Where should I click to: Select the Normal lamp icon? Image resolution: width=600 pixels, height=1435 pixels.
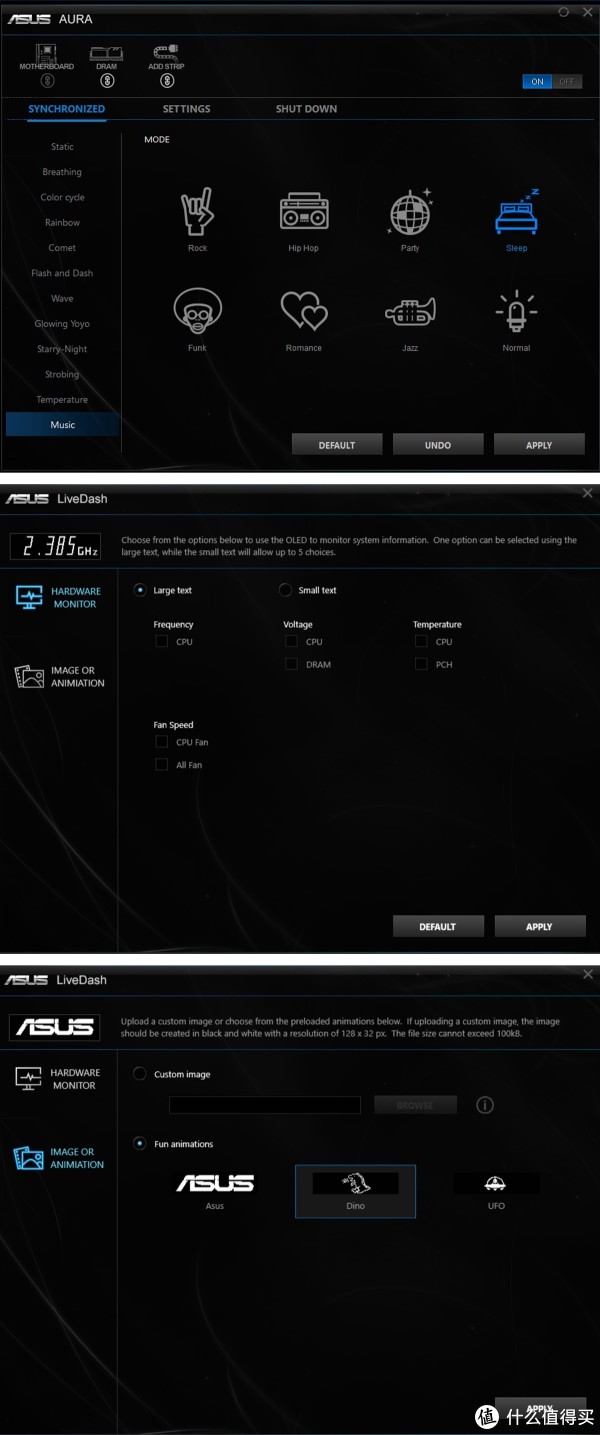(516, 312)
